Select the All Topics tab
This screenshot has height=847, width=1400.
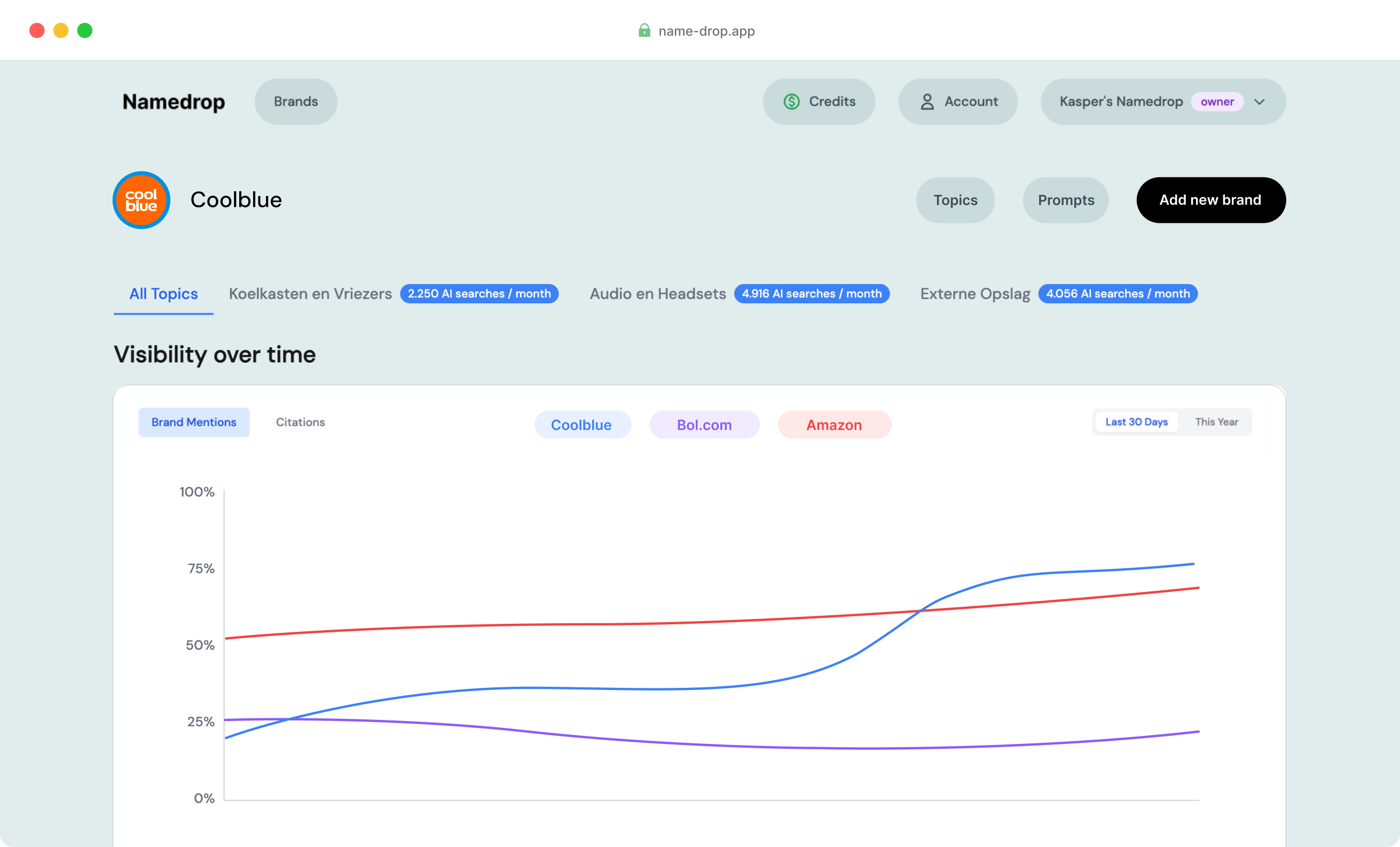coord(163,294)
